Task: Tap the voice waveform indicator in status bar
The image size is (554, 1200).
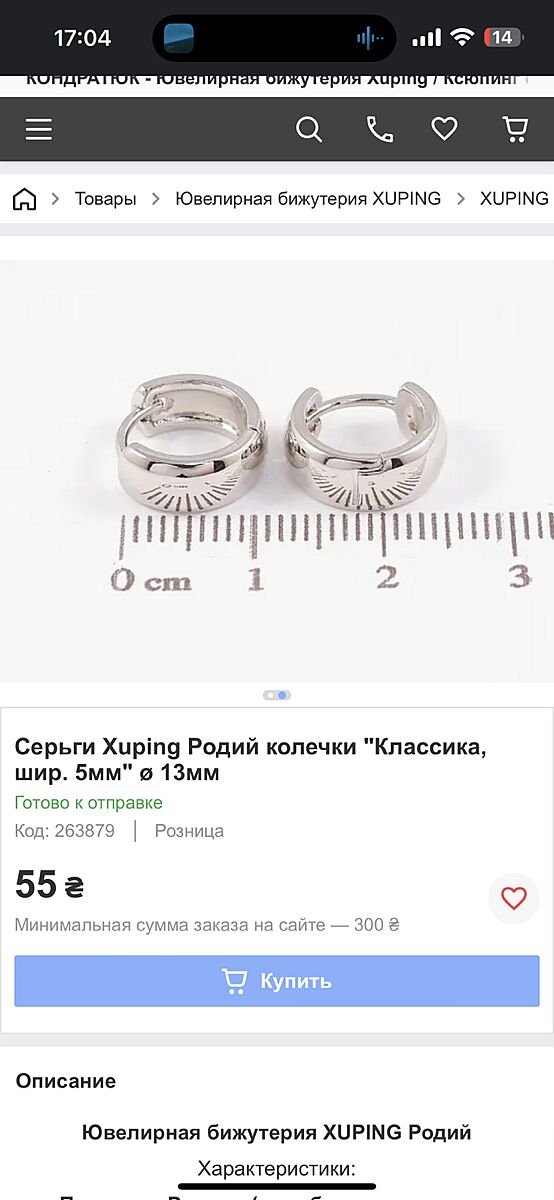Action: (x=370, y=38)
